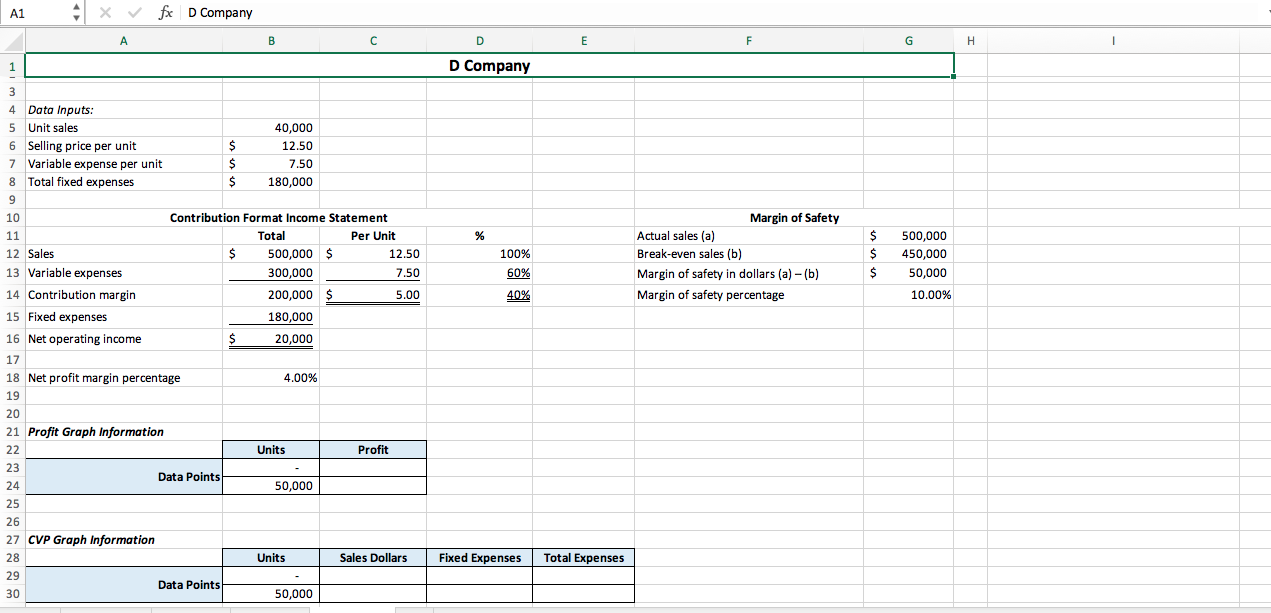The height and width of the screenshot is (613, 1271).
Task: Click the D Company title cell
Action: click(x=489, y=65)
